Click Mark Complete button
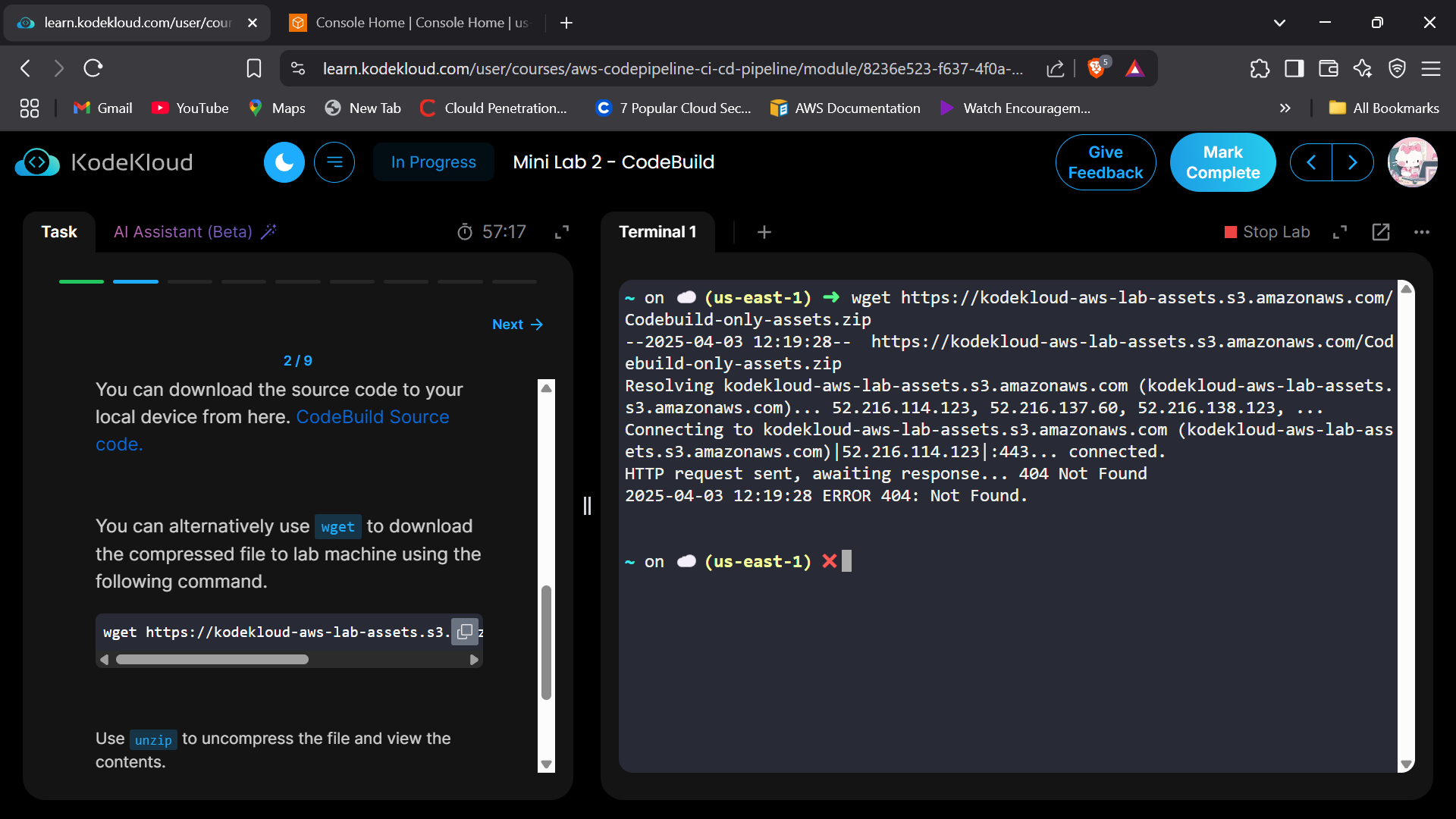1456x819 pixels. click(1222, 162)
